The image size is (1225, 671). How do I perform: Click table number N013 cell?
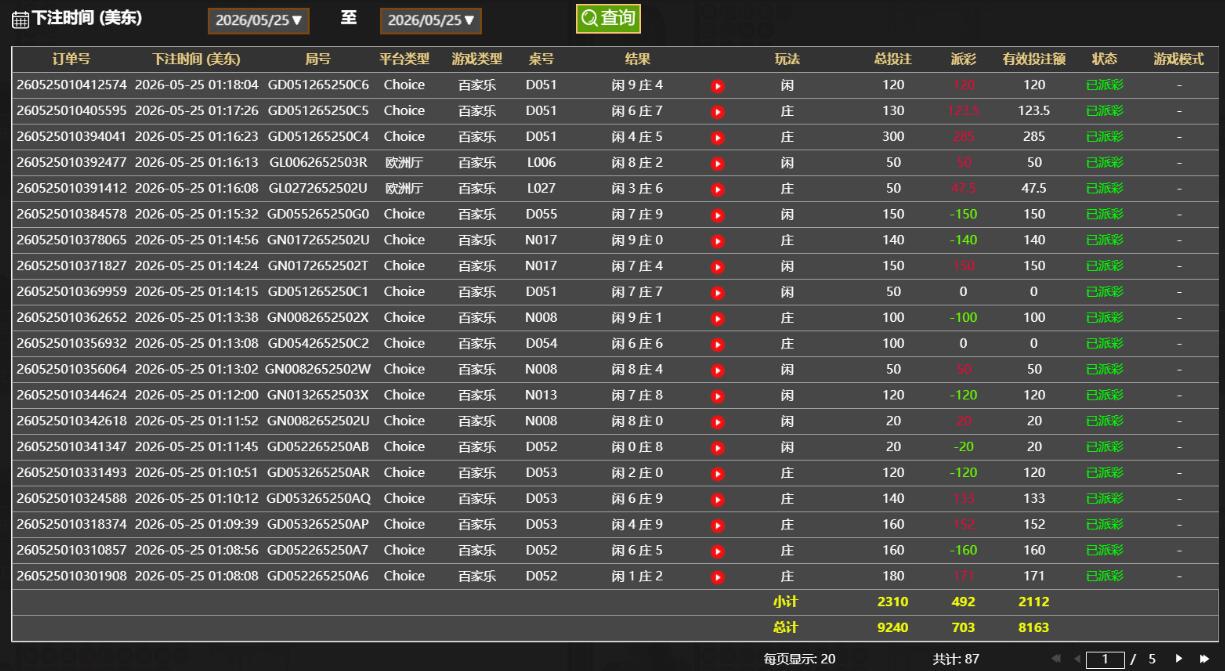(541, 395)
